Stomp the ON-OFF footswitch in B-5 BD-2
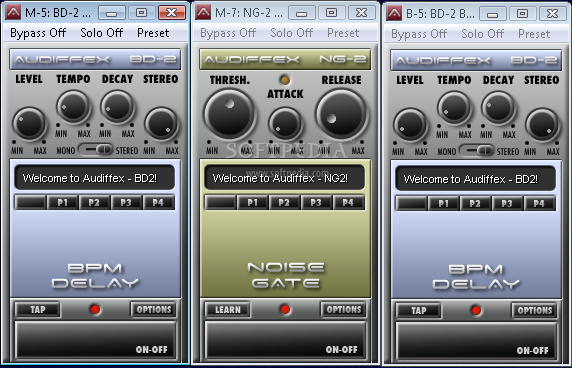The image size is (572, 368). [x=476, y=341]
